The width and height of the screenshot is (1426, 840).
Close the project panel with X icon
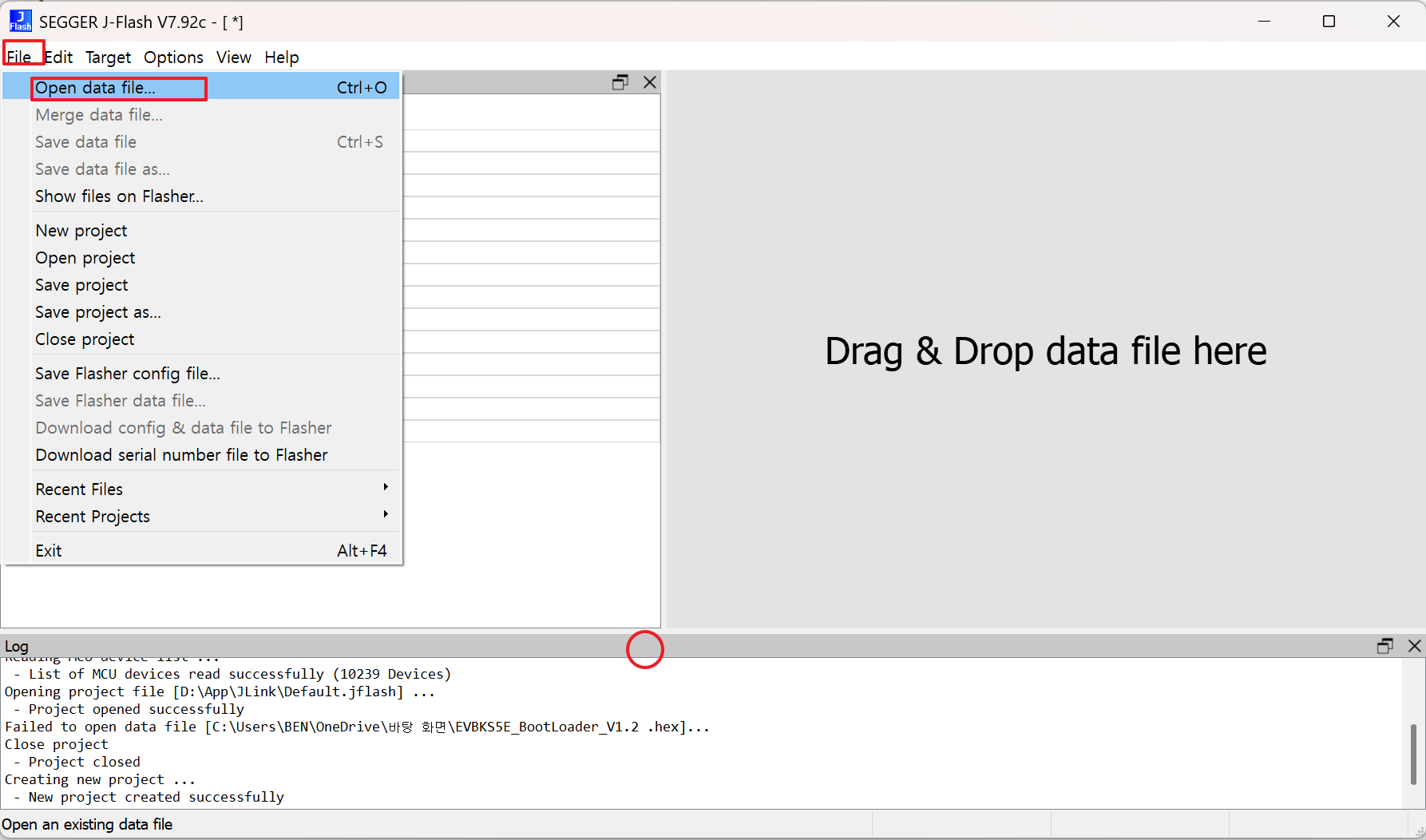click(650, 82)
